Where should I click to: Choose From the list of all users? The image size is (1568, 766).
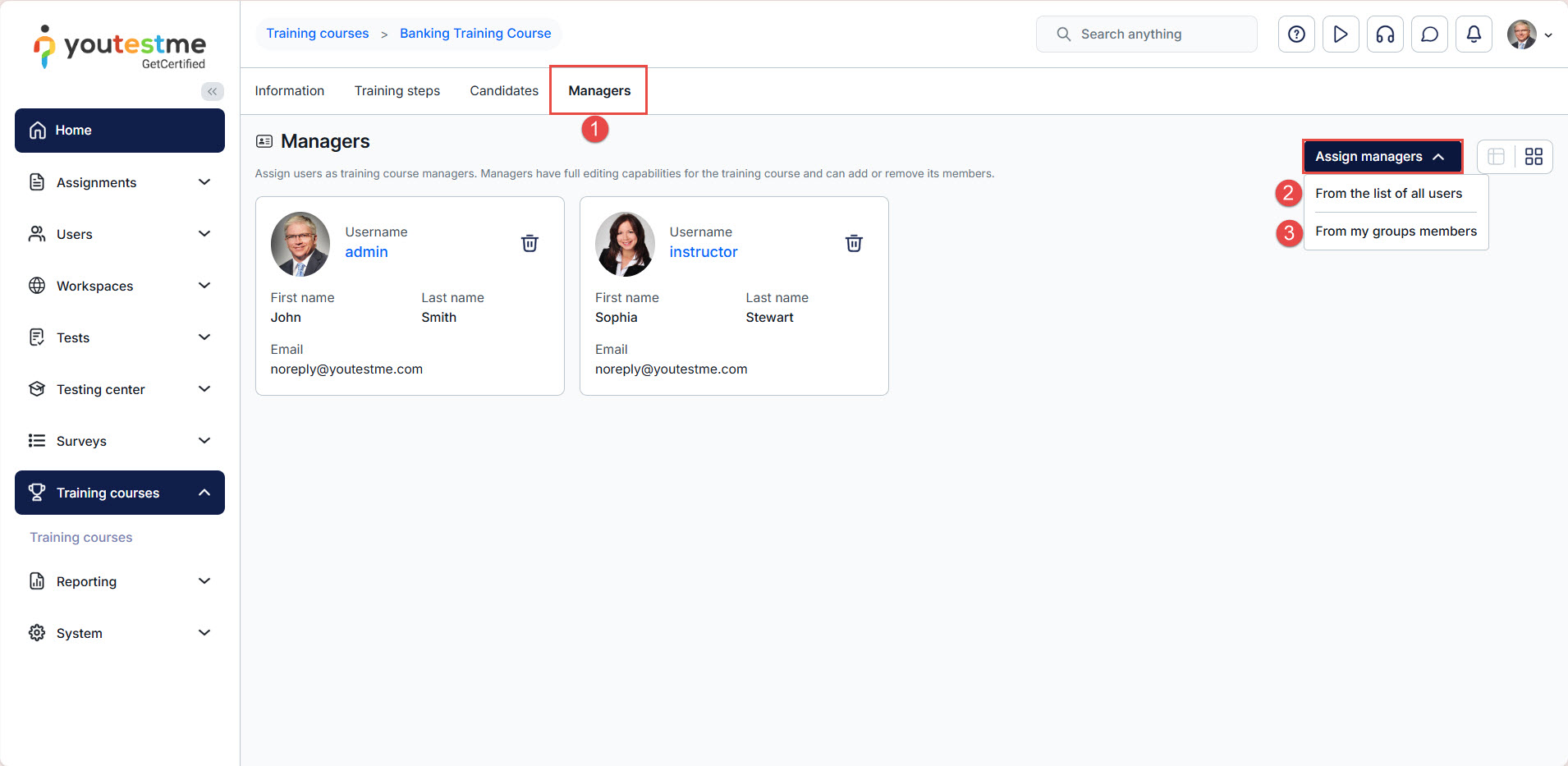(x=1388, y=194)
